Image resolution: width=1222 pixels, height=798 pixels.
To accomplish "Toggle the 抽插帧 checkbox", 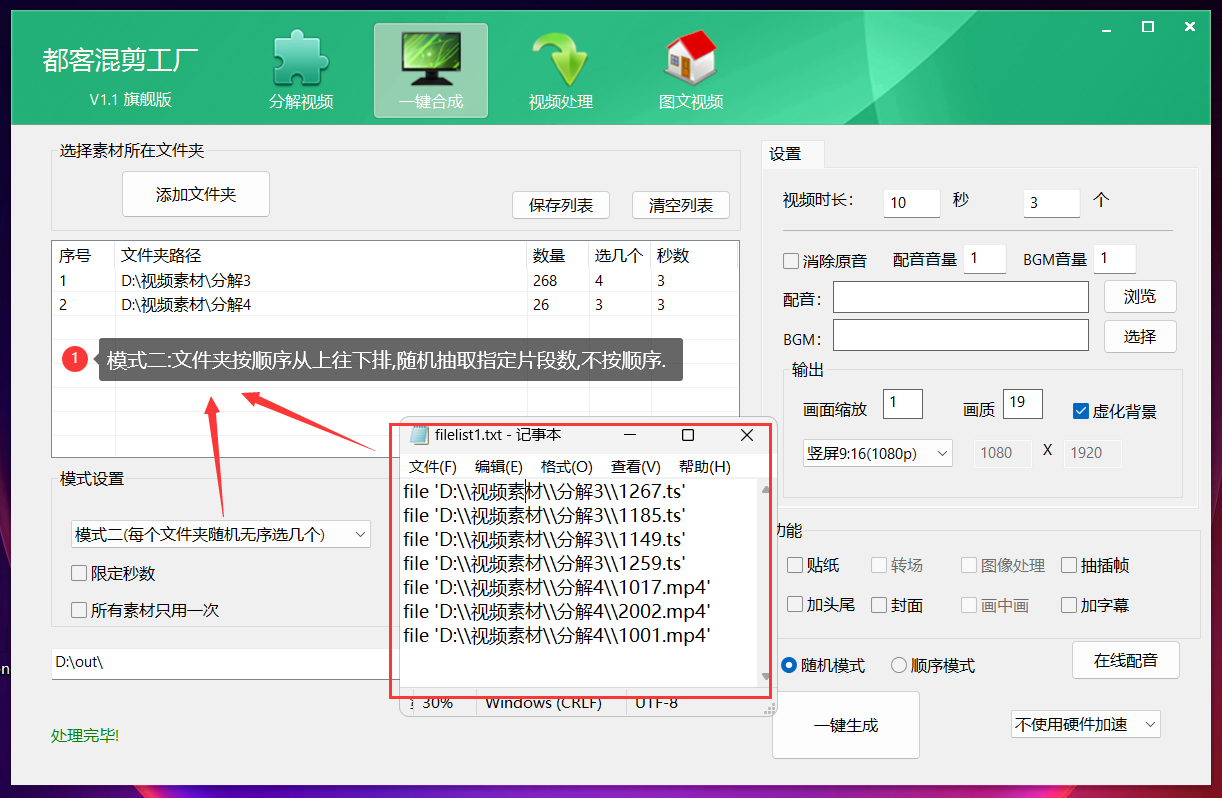I will point(1069,565).
